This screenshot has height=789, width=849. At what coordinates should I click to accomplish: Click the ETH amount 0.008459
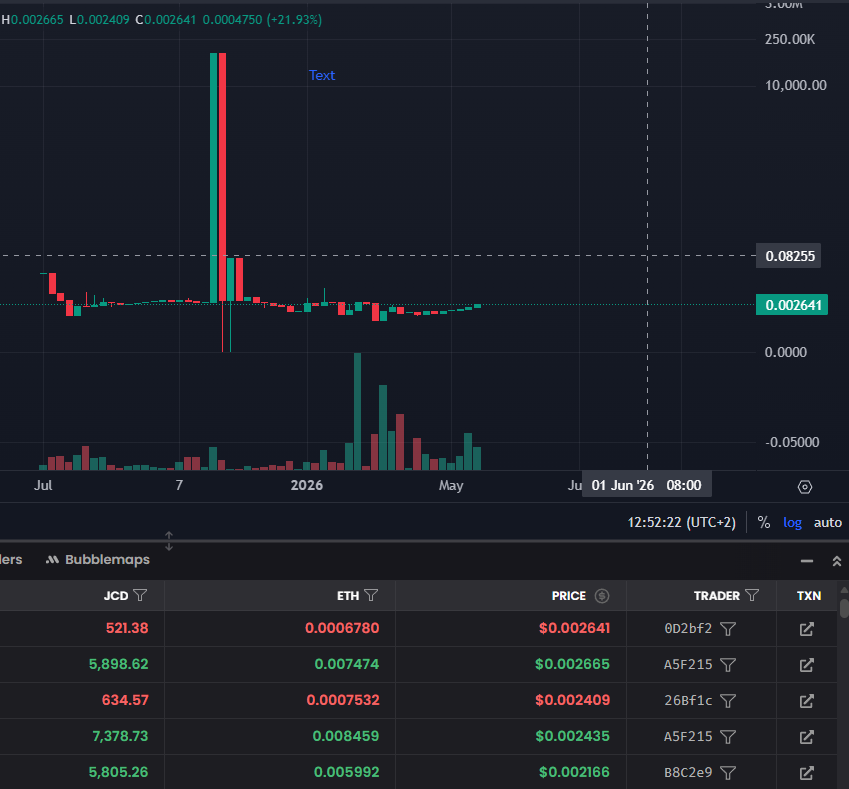click(346, 736)
